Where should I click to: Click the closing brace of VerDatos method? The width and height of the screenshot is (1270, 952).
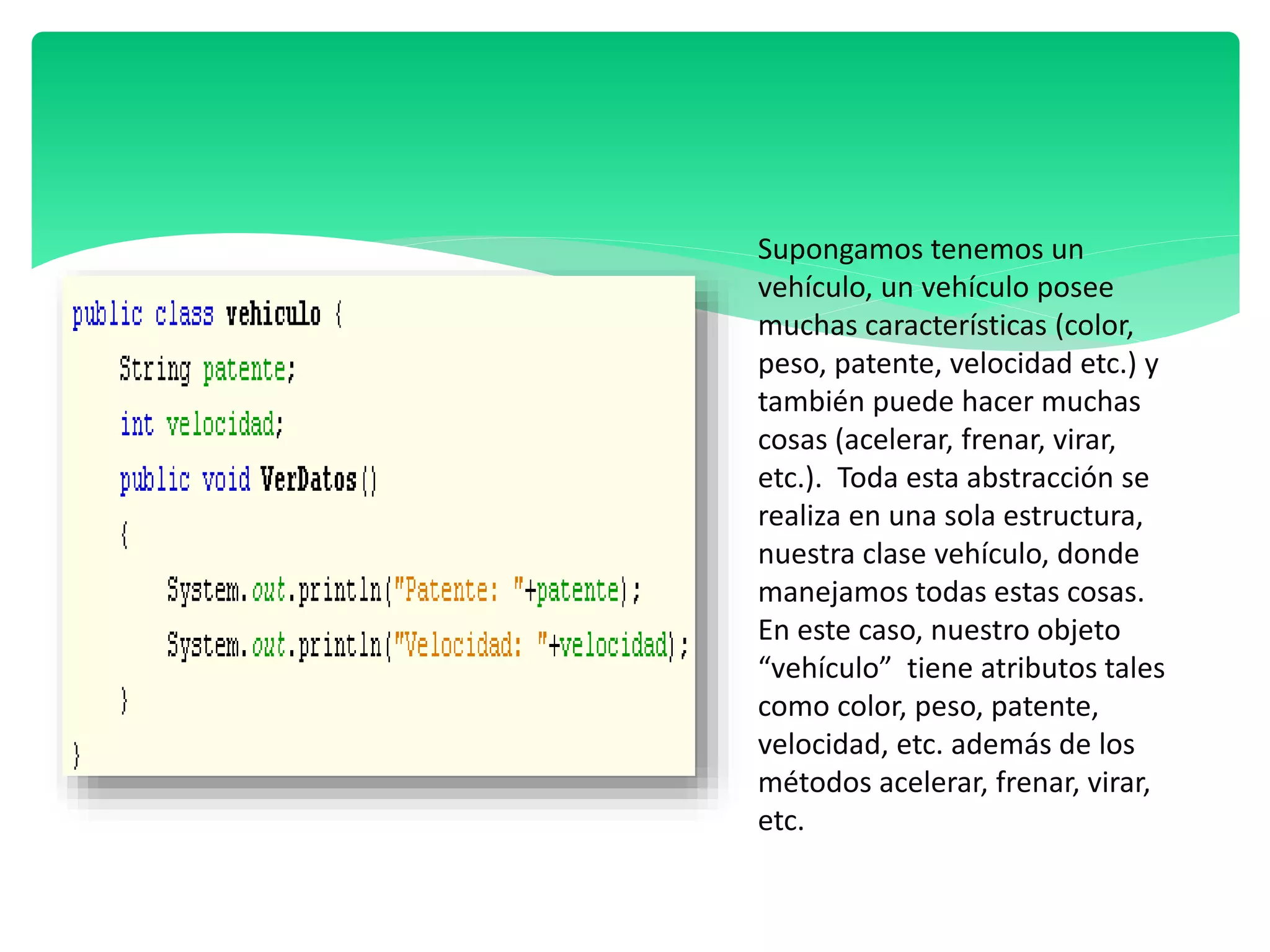[x=125, y=700]
